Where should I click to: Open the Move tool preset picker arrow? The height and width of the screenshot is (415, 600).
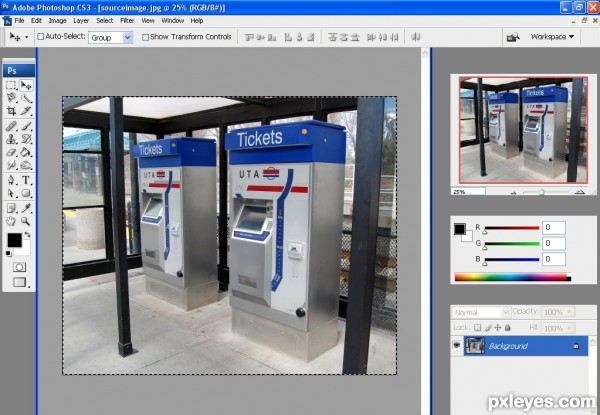pos(26,37)
